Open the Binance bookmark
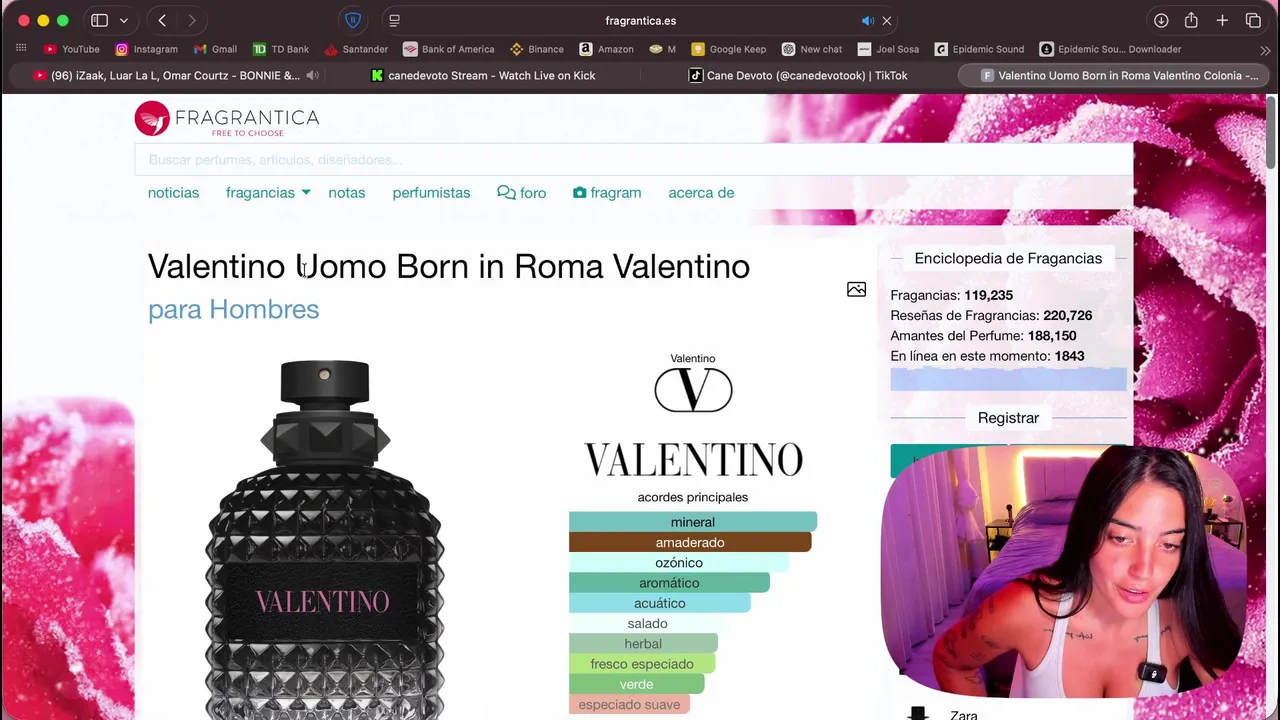Screen dimensions: 1280x720 (536, 49)
